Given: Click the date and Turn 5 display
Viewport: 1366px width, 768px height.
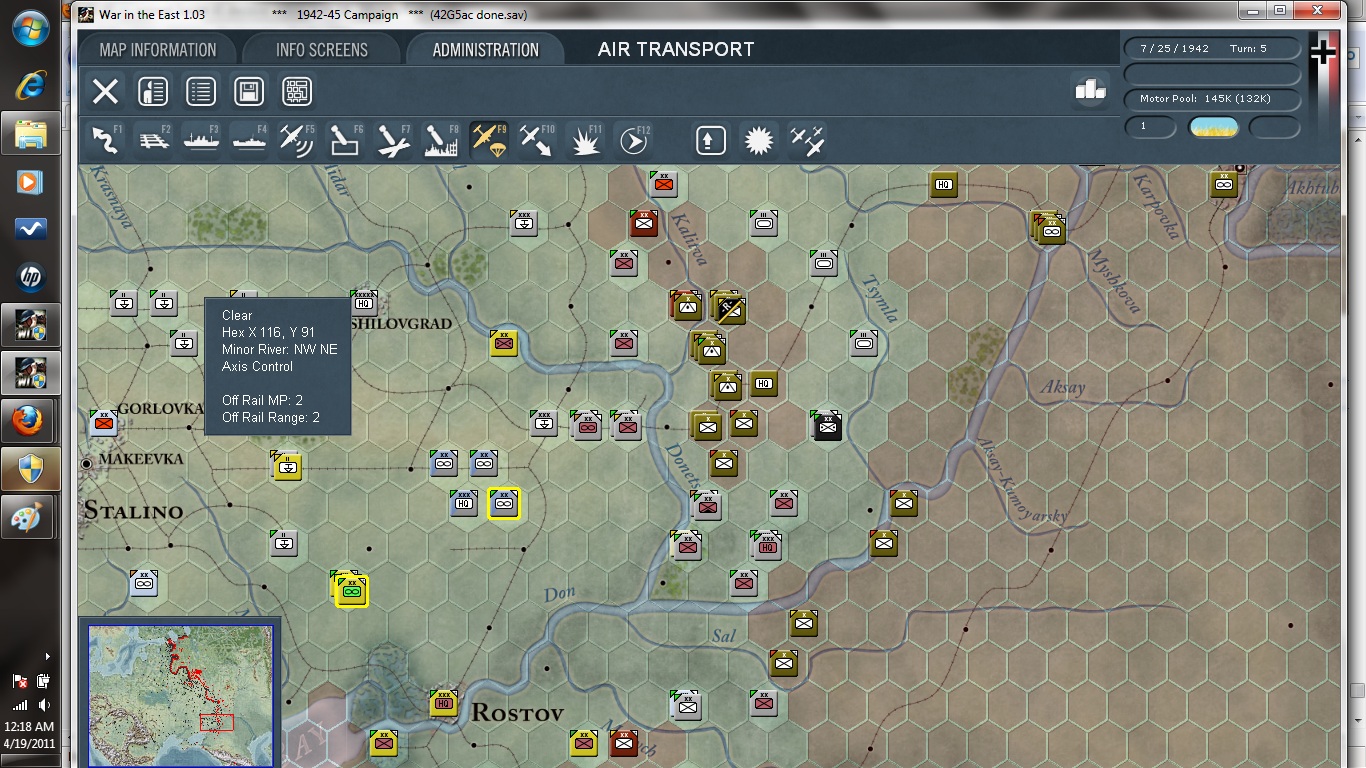Looking at the screenshot, I should point(1212,48).
